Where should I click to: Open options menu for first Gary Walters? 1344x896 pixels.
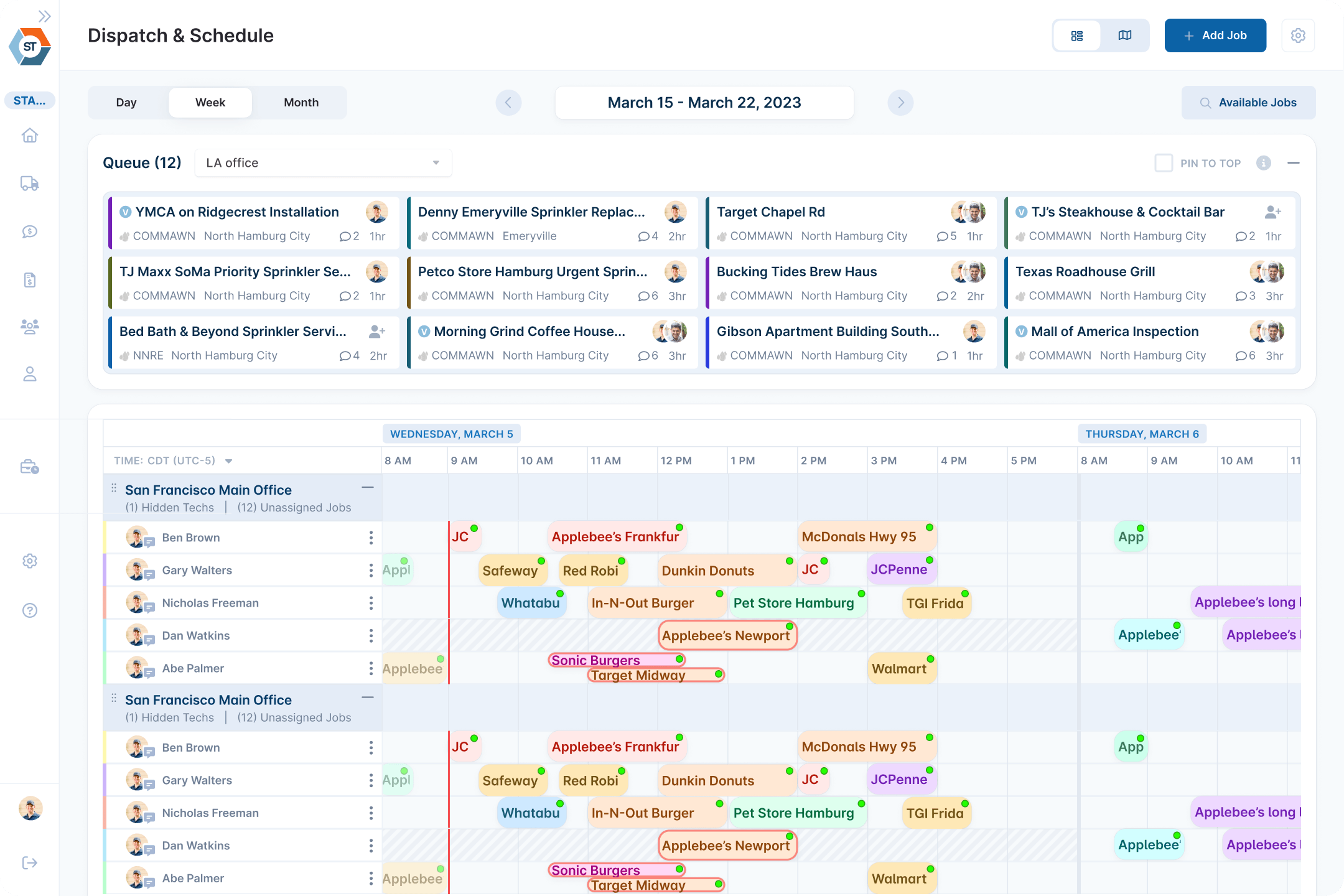tap(371, 571)
